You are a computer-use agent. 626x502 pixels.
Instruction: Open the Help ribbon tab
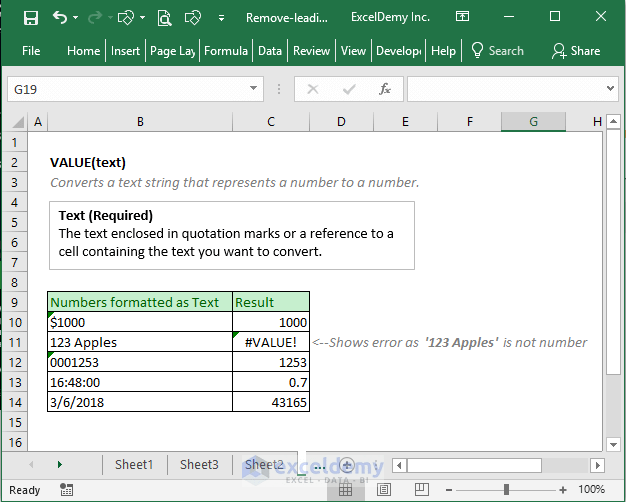tap(444, 51)
